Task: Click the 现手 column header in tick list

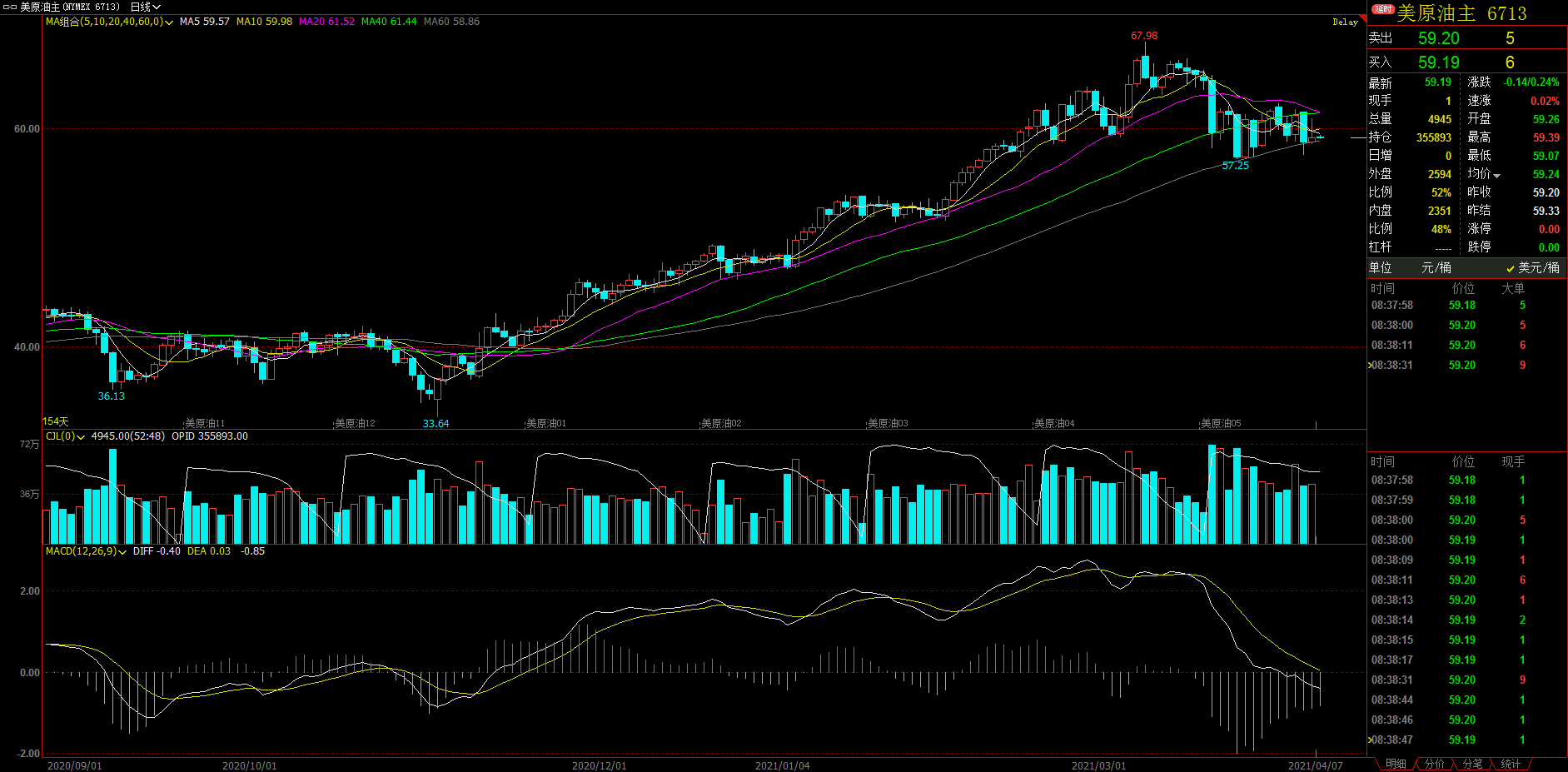Action: pos(1513,461)
